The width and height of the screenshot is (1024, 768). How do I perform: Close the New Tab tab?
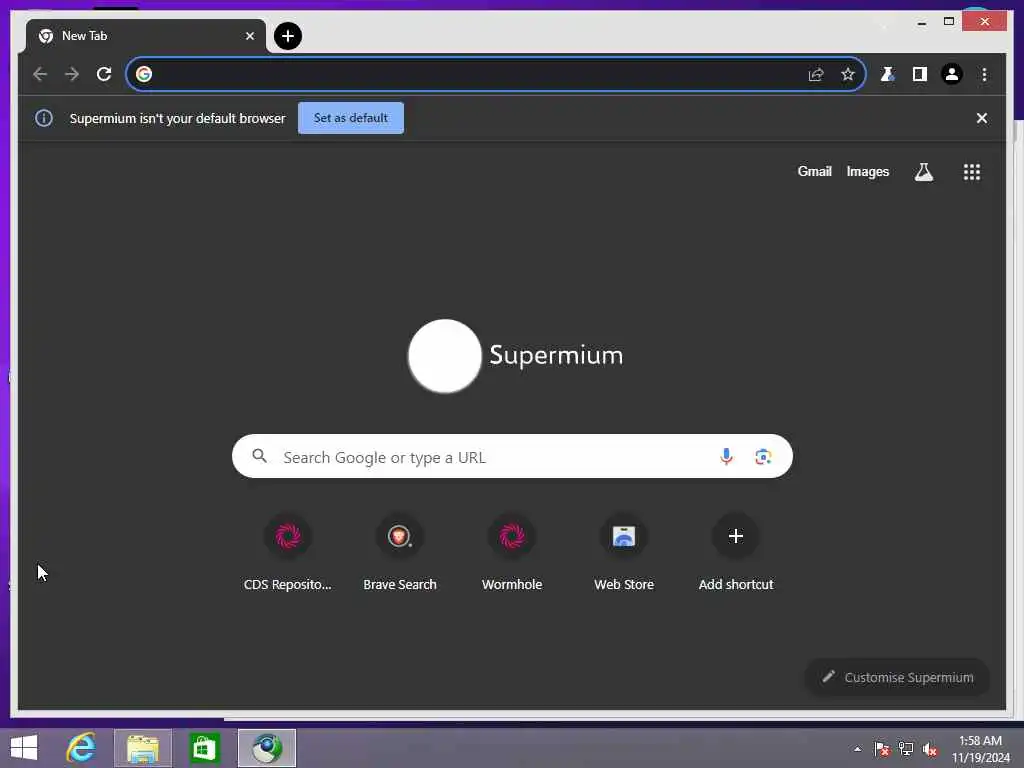[x=249, y=36]
